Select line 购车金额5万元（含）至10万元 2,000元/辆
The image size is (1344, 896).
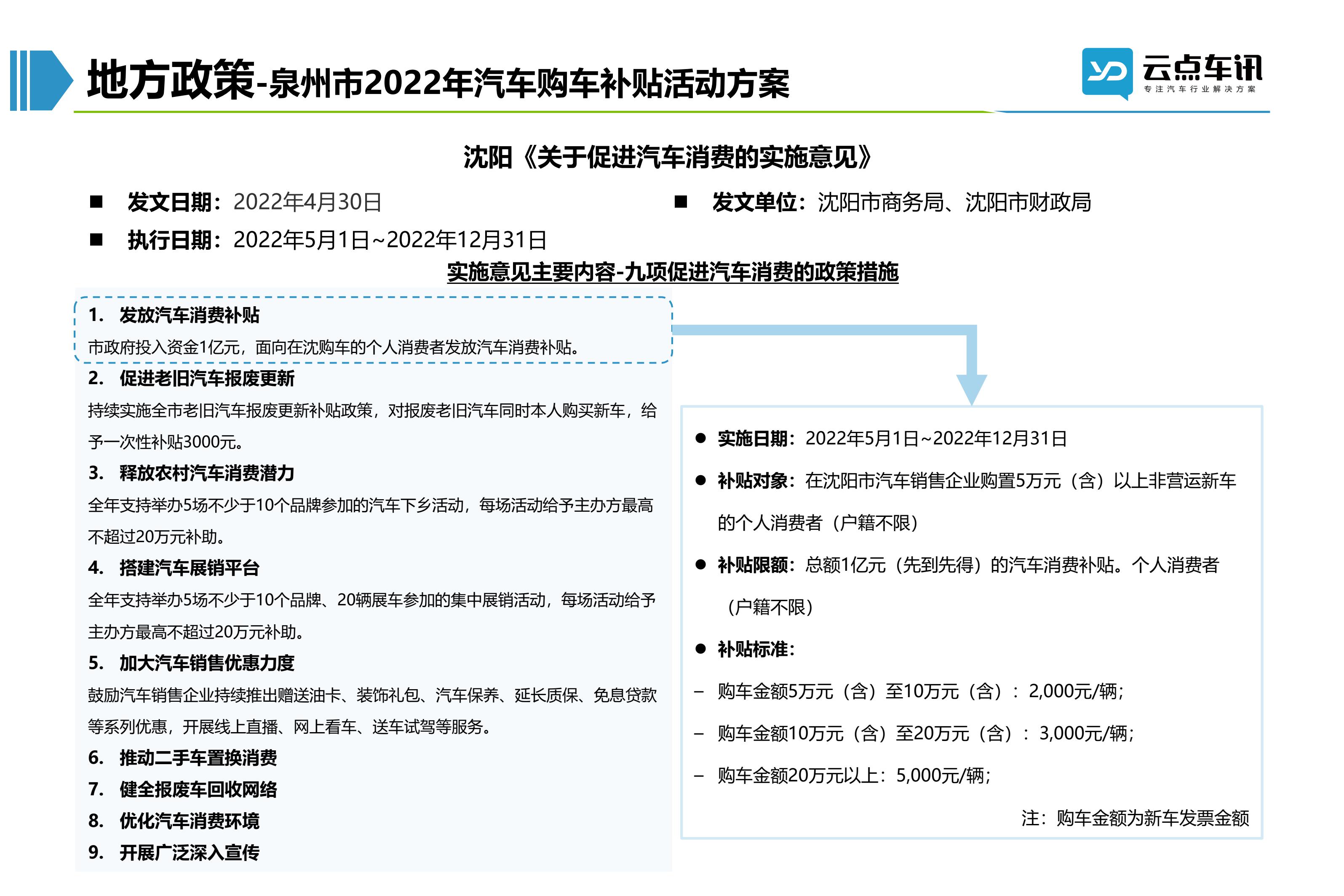point(920,691)
